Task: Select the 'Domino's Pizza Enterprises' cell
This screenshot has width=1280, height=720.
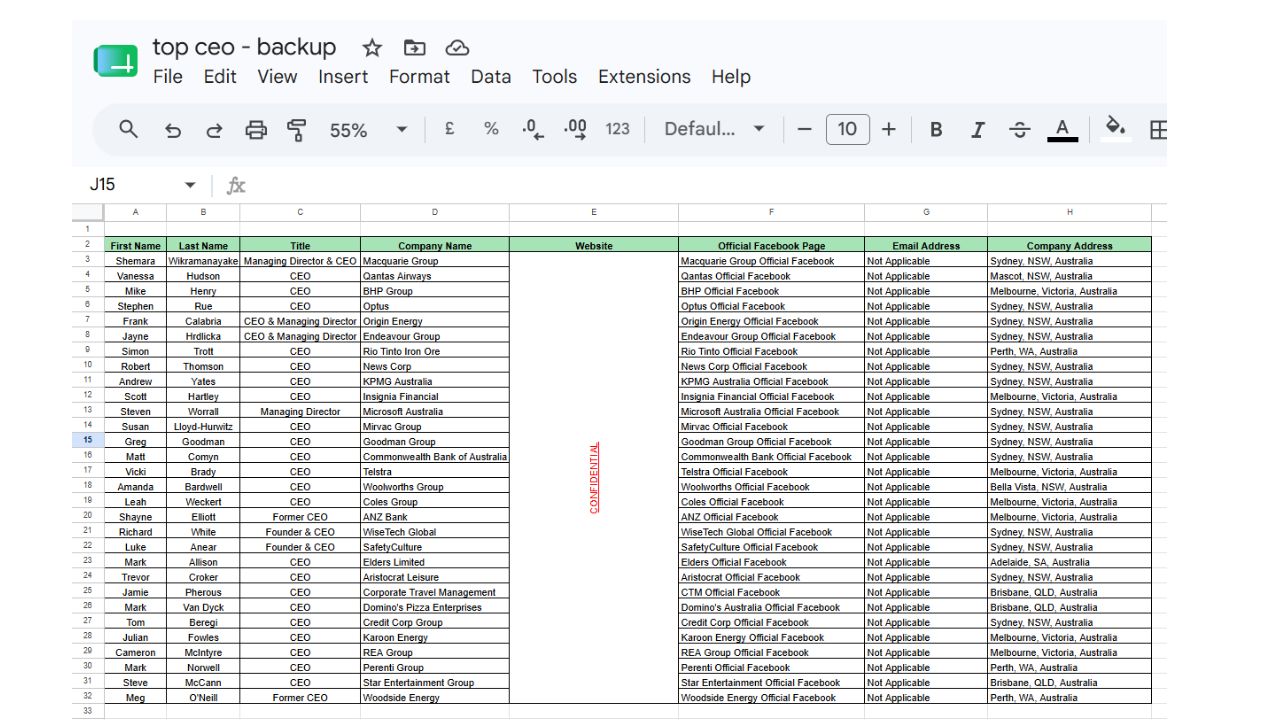Action: [x=435, y=607]
